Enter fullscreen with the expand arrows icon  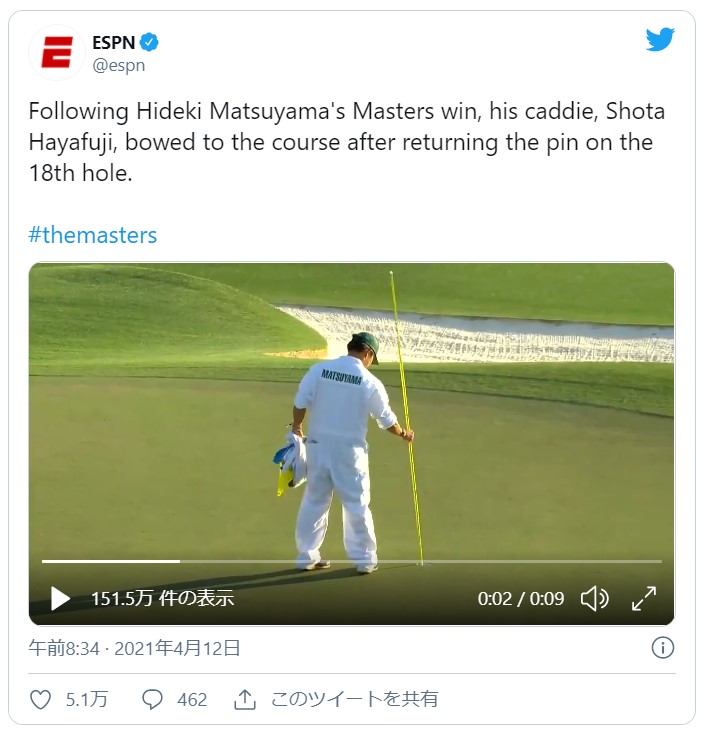(644, 598)
